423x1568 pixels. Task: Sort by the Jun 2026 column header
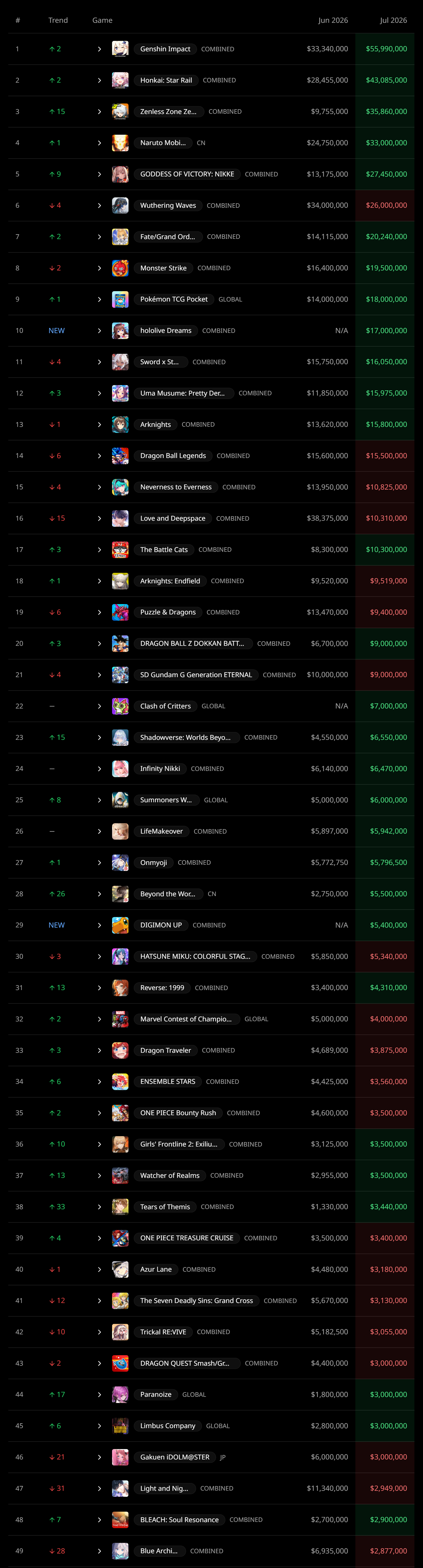coord(333,20)
